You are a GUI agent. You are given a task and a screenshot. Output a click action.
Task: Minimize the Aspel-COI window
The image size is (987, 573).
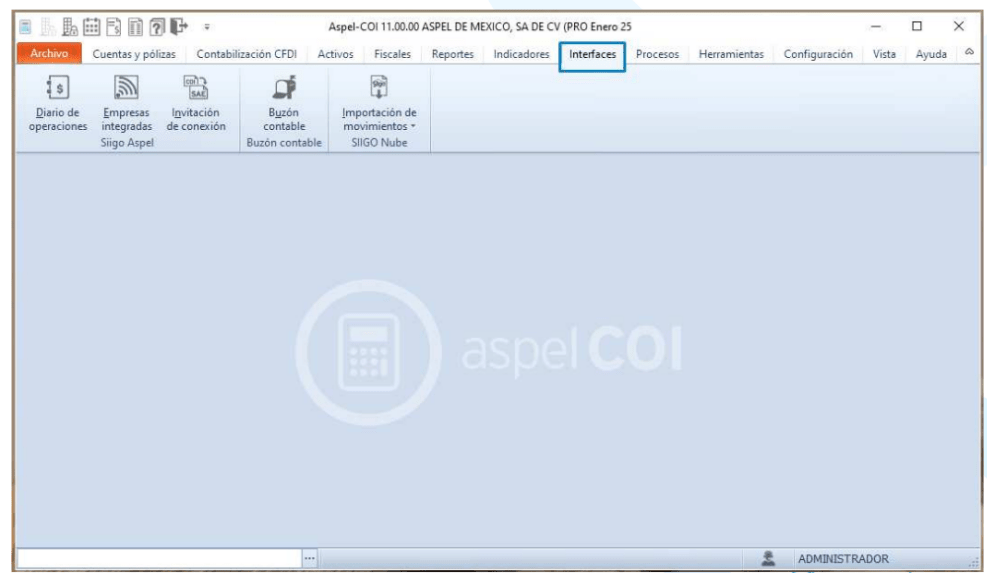[876, 26]
